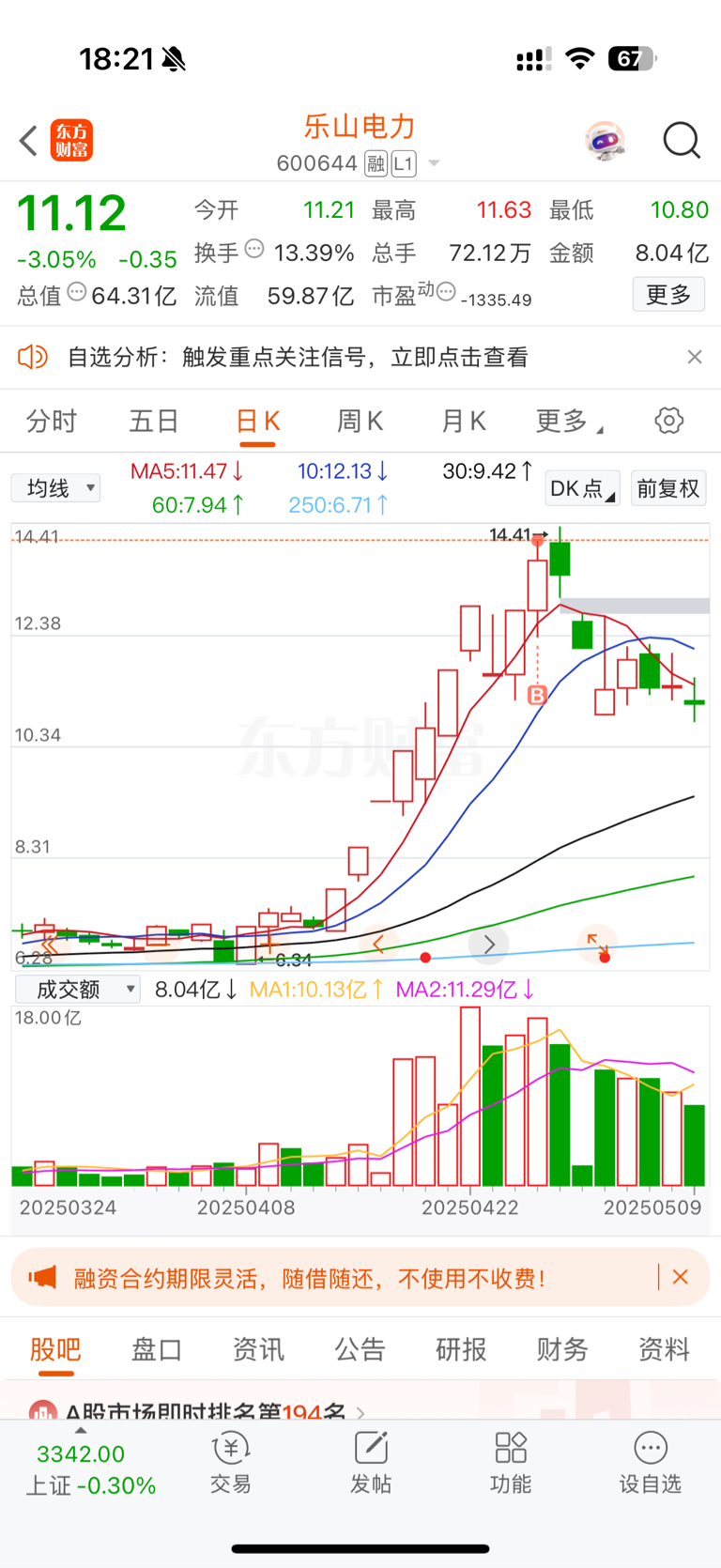This screenshot has height=1568, width=721.
Task: Tap the back arrow at top left
Action: pos(29,141)
